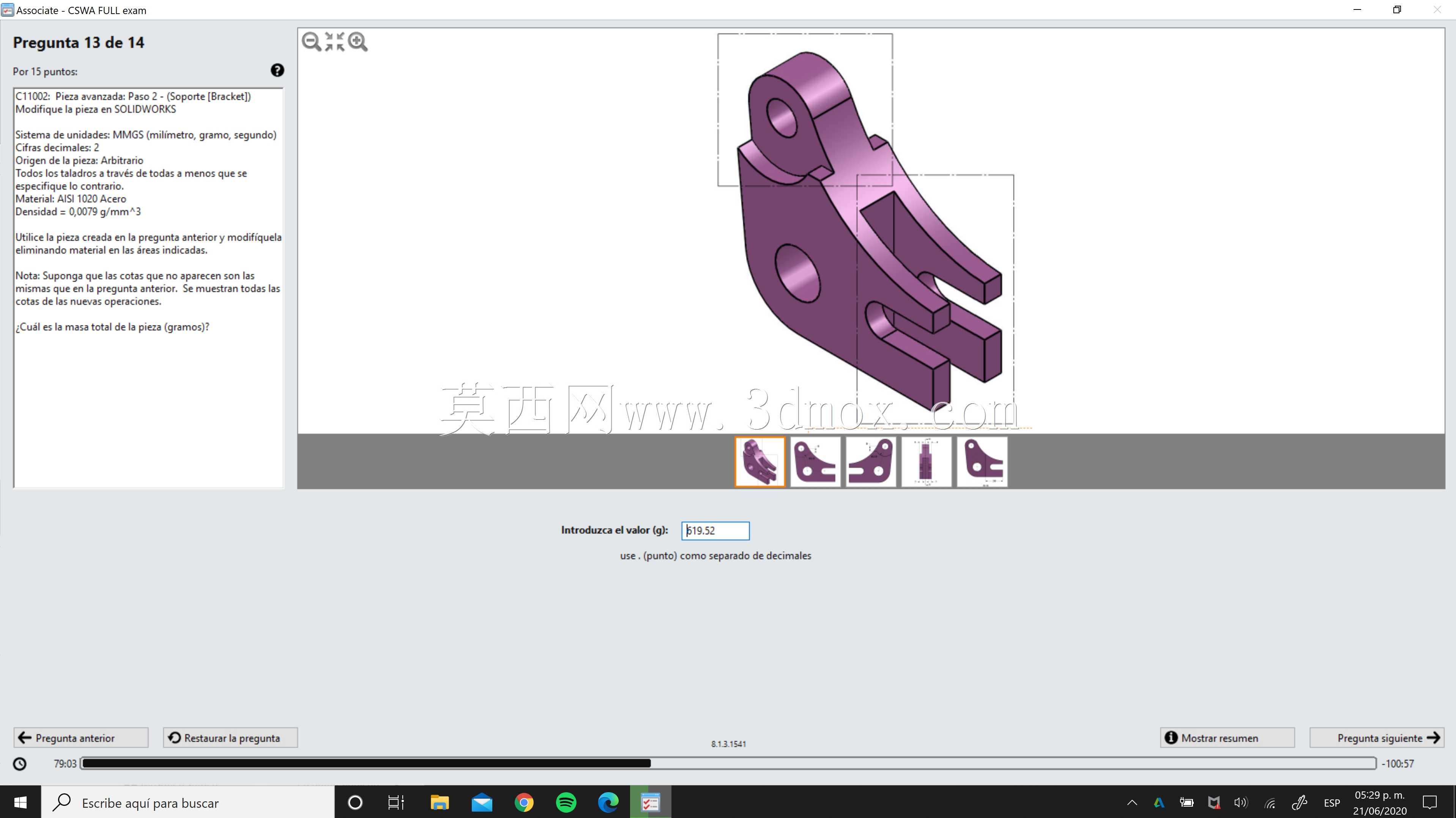Click the pen workspace tray icon
Image resolution: width=1456 pixels, height=818 pixels.
coord(1300,802)
